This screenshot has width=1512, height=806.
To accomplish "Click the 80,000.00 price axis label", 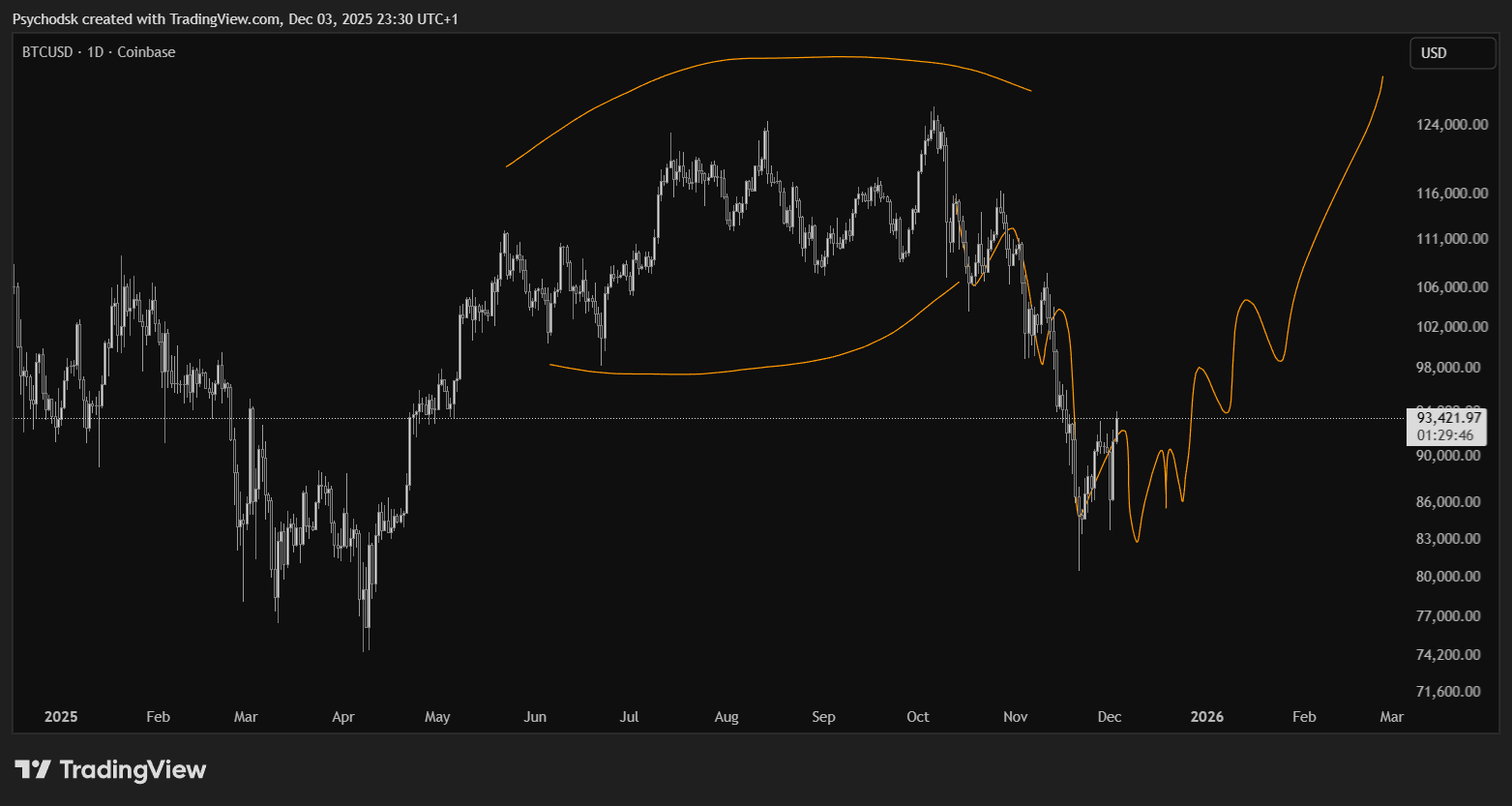I will (1448, 577).
